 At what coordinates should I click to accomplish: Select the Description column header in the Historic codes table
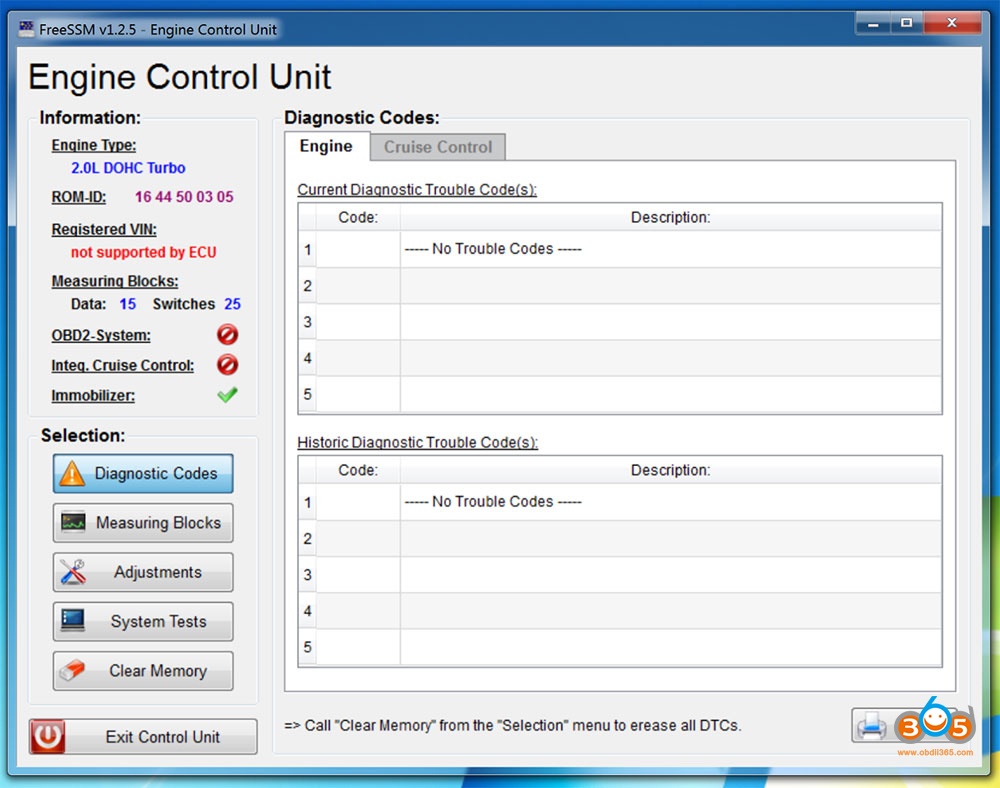point(671,471)
